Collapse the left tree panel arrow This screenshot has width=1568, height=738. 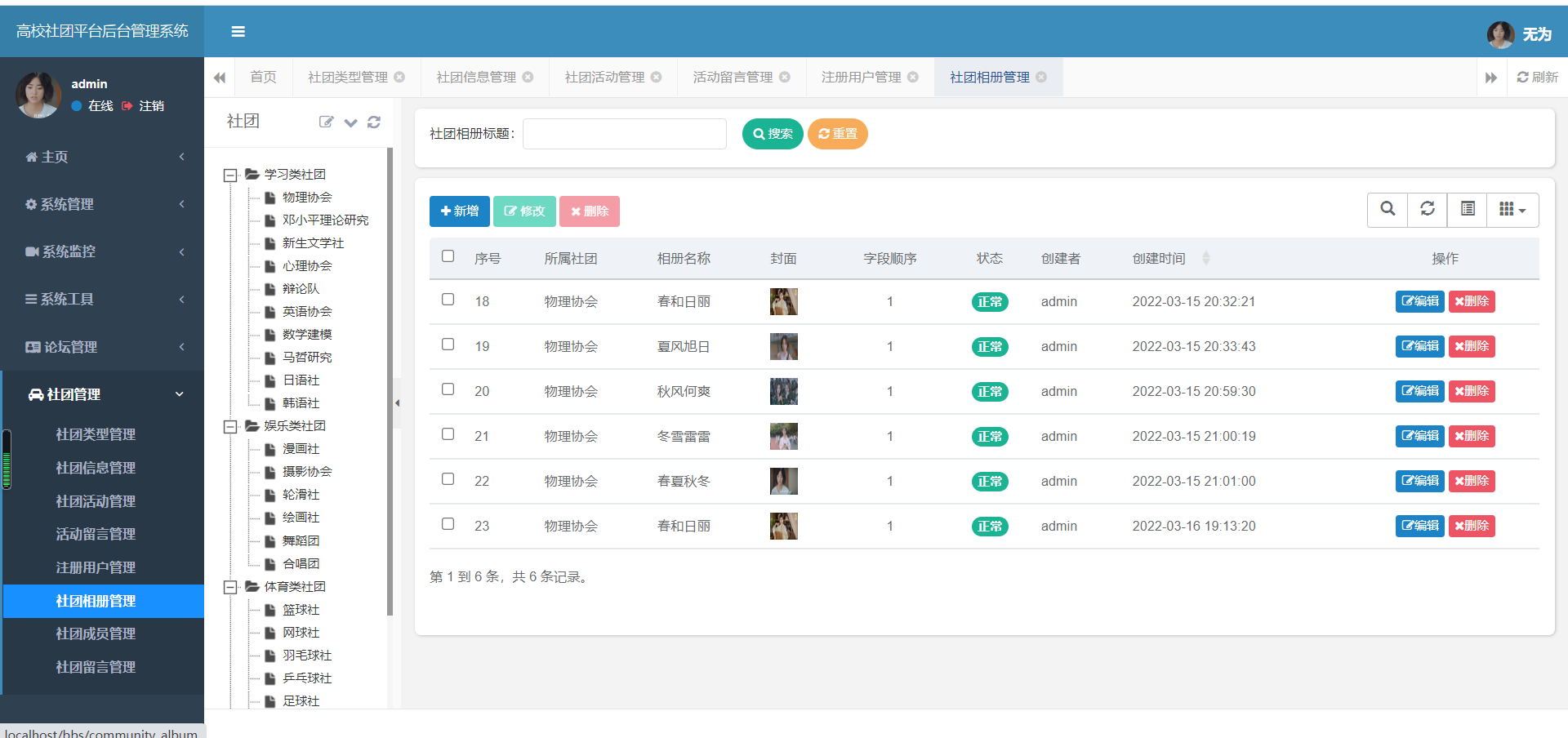[397, 402]
